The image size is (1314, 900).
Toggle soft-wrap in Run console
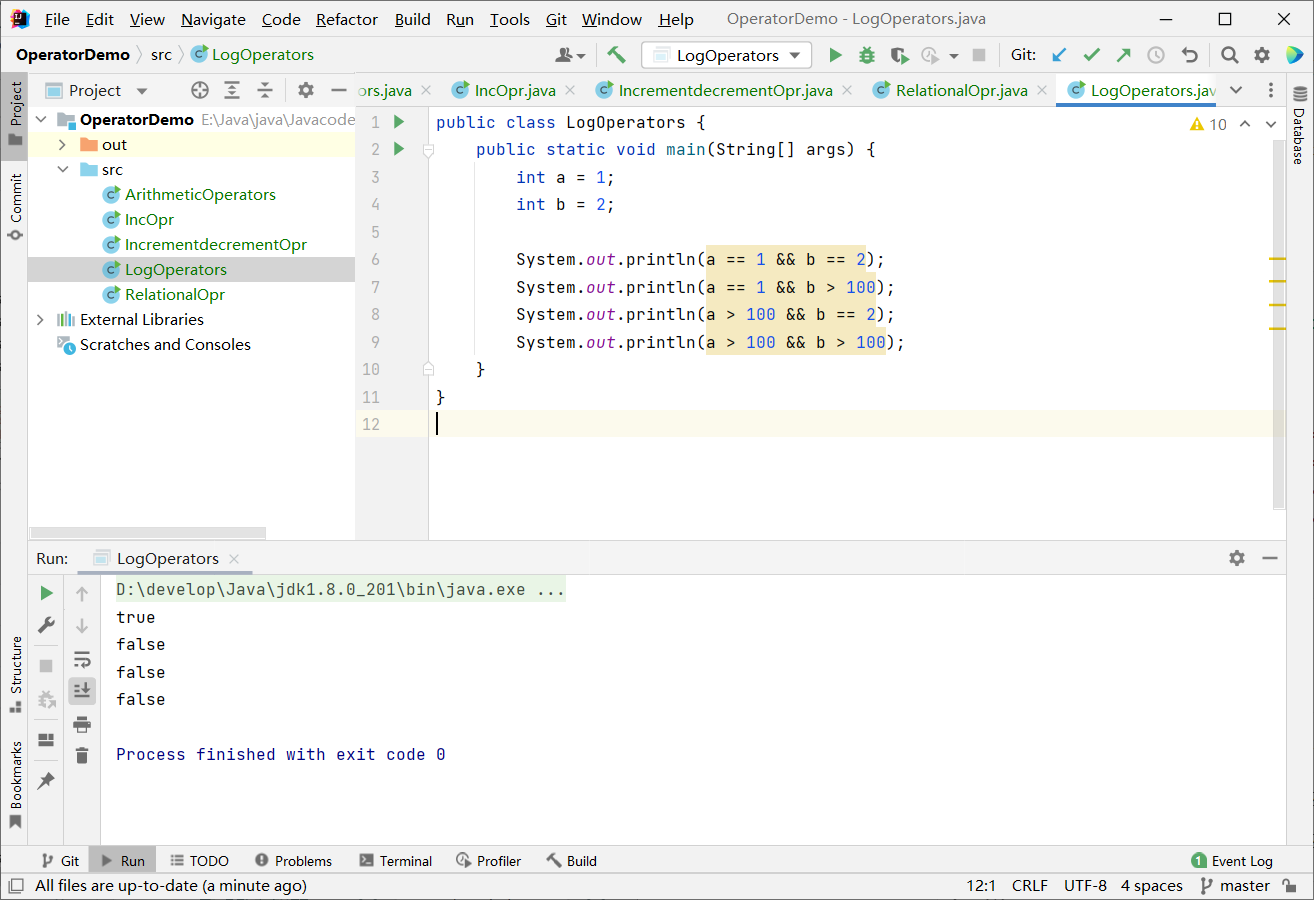click(82, 659)
